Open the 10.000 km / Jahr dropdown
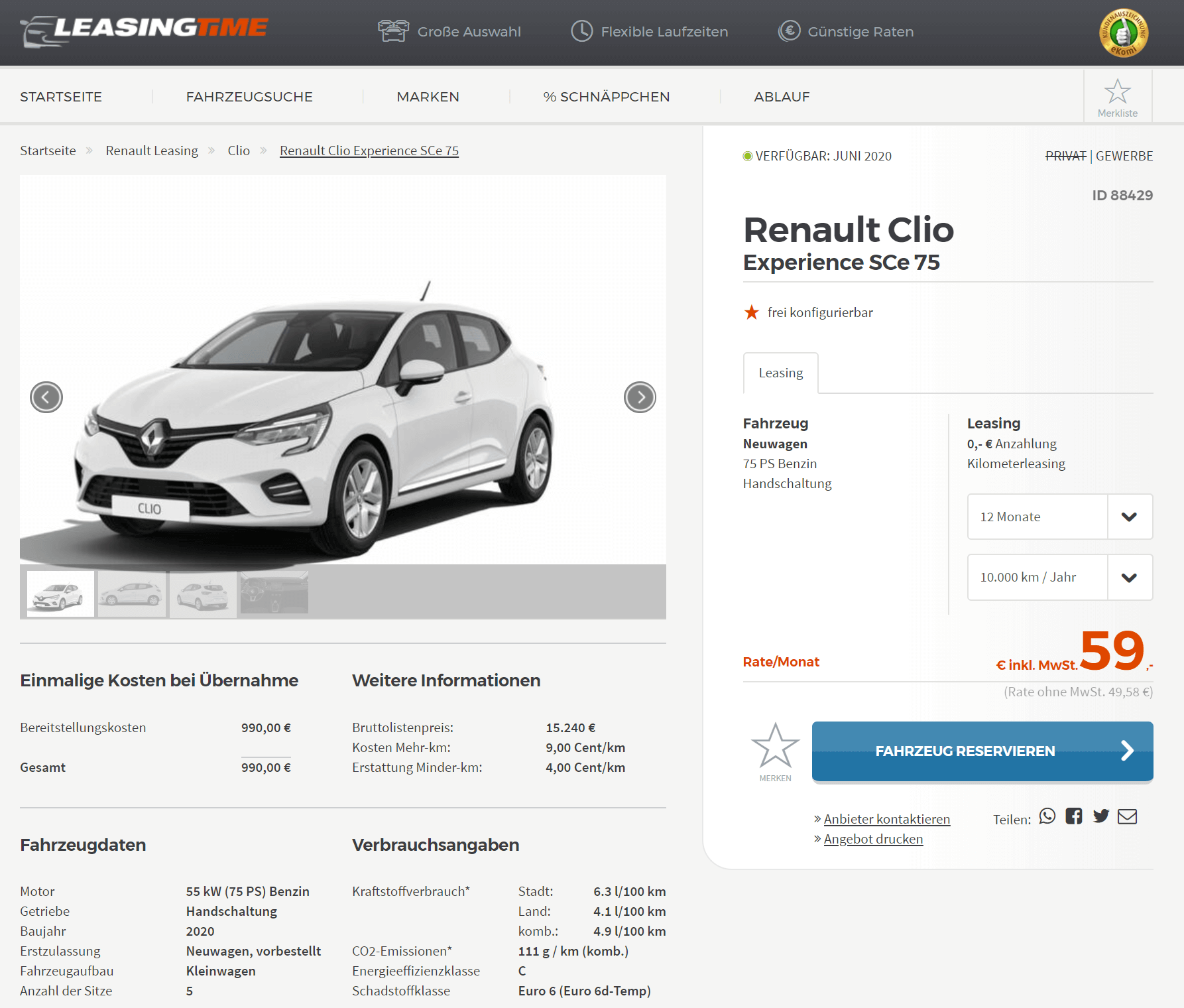 [x=1060, y=577]
